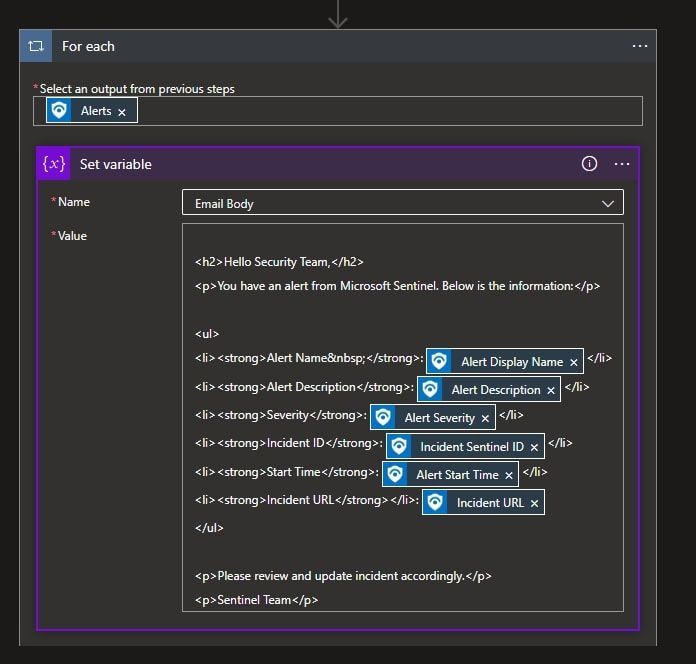
Task: Open the Name dropdown showing Email Body
Action: click(x=403, y=202)
